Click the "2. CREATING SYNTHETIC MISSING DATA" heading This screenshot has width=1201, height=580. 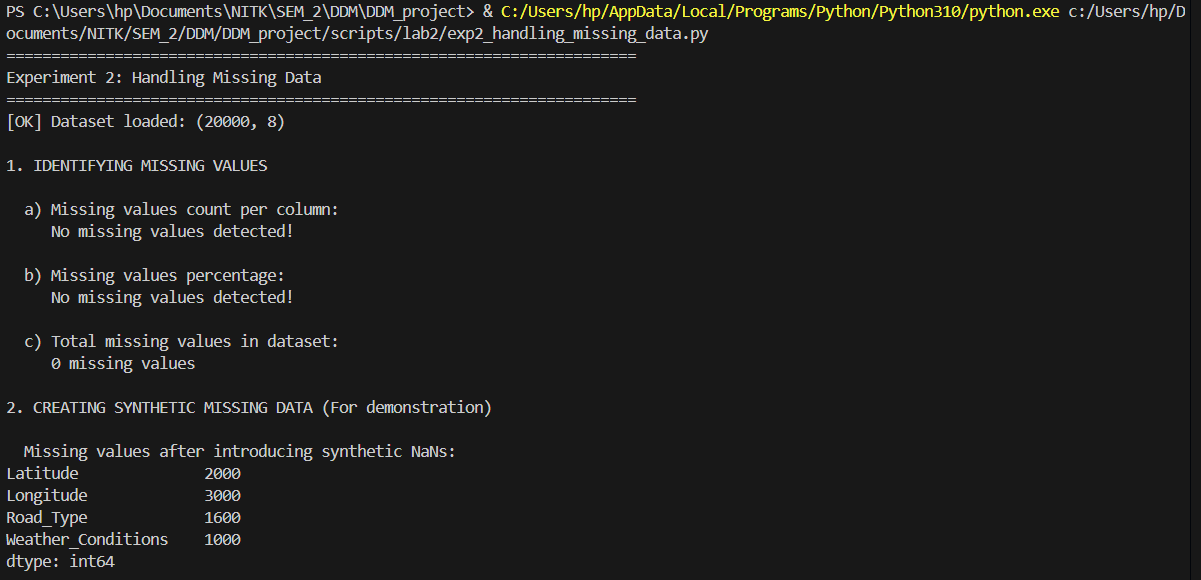coord(249,408)
